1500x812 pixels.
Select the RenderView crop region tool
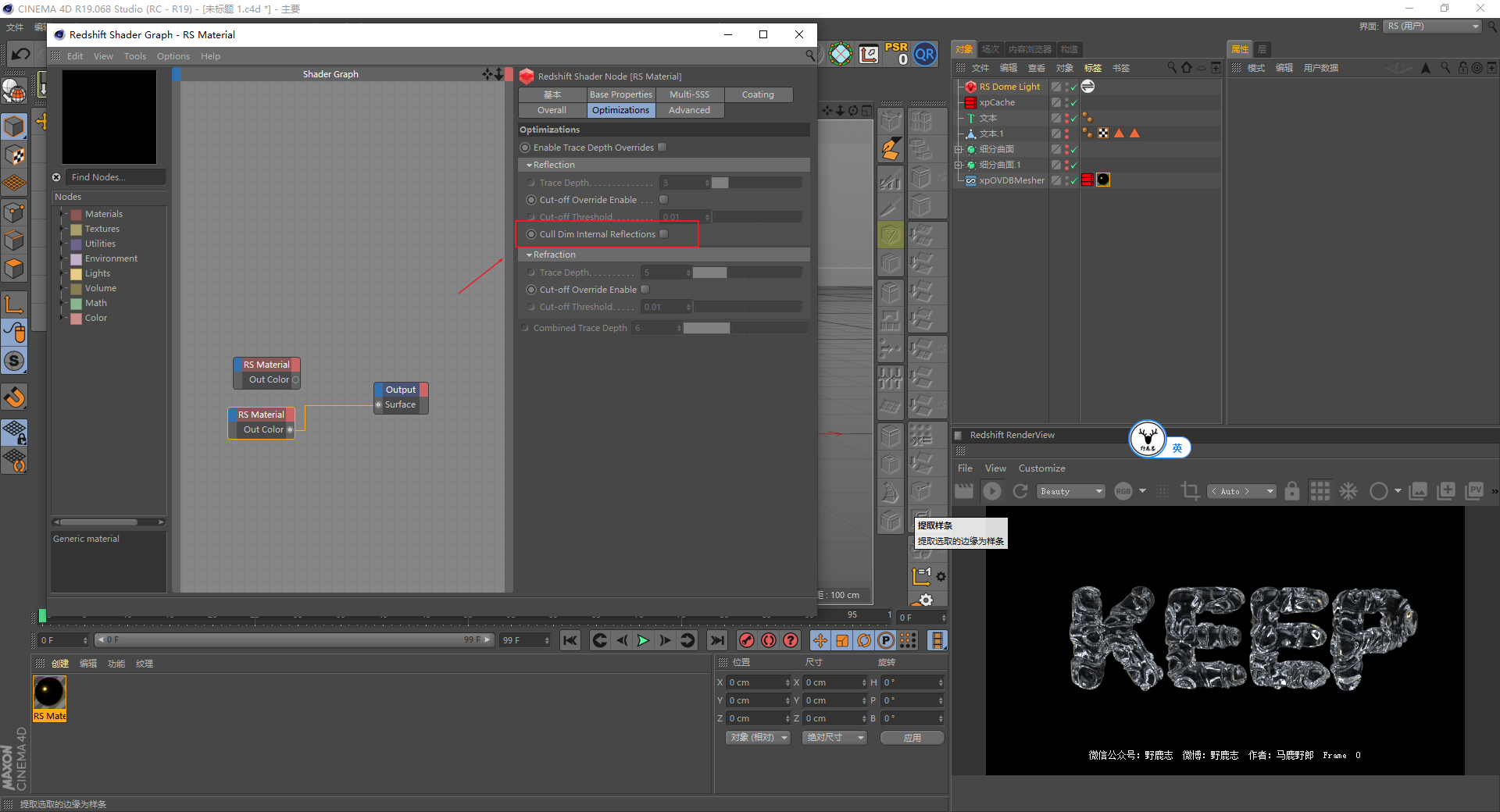pyautogui.click(x=1190, y=491)
